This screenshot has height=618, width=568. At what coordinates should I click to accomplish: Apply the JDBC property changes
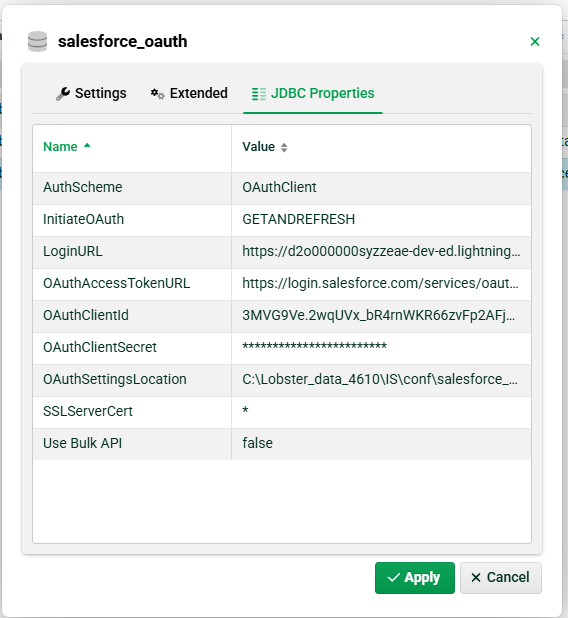click(x=415, y=578)
